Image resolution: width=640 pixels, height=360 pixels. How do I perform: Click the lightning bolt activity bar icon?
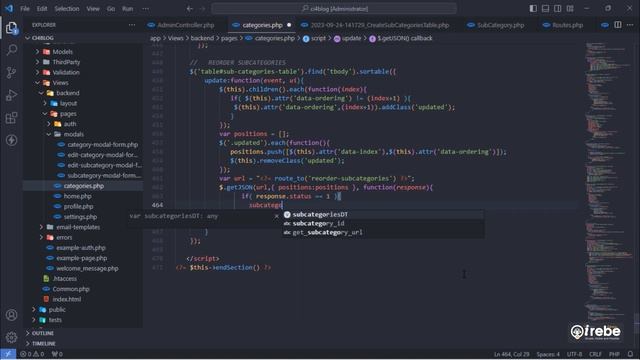coord(11,140)
